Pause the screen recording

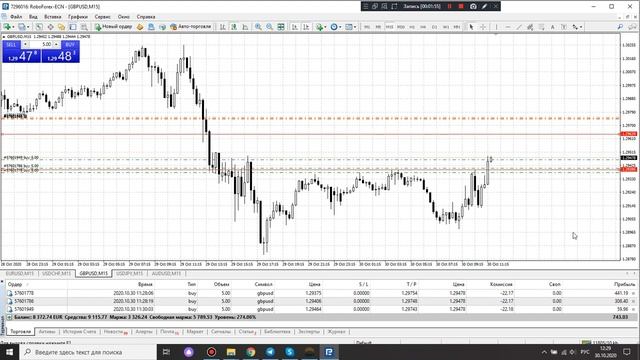(449, 7)
